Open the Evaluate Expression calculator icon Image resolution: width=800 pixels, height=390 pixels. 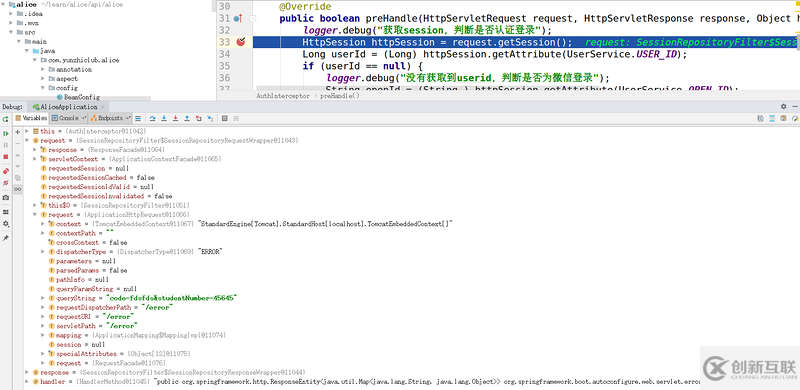pos(224,118)
